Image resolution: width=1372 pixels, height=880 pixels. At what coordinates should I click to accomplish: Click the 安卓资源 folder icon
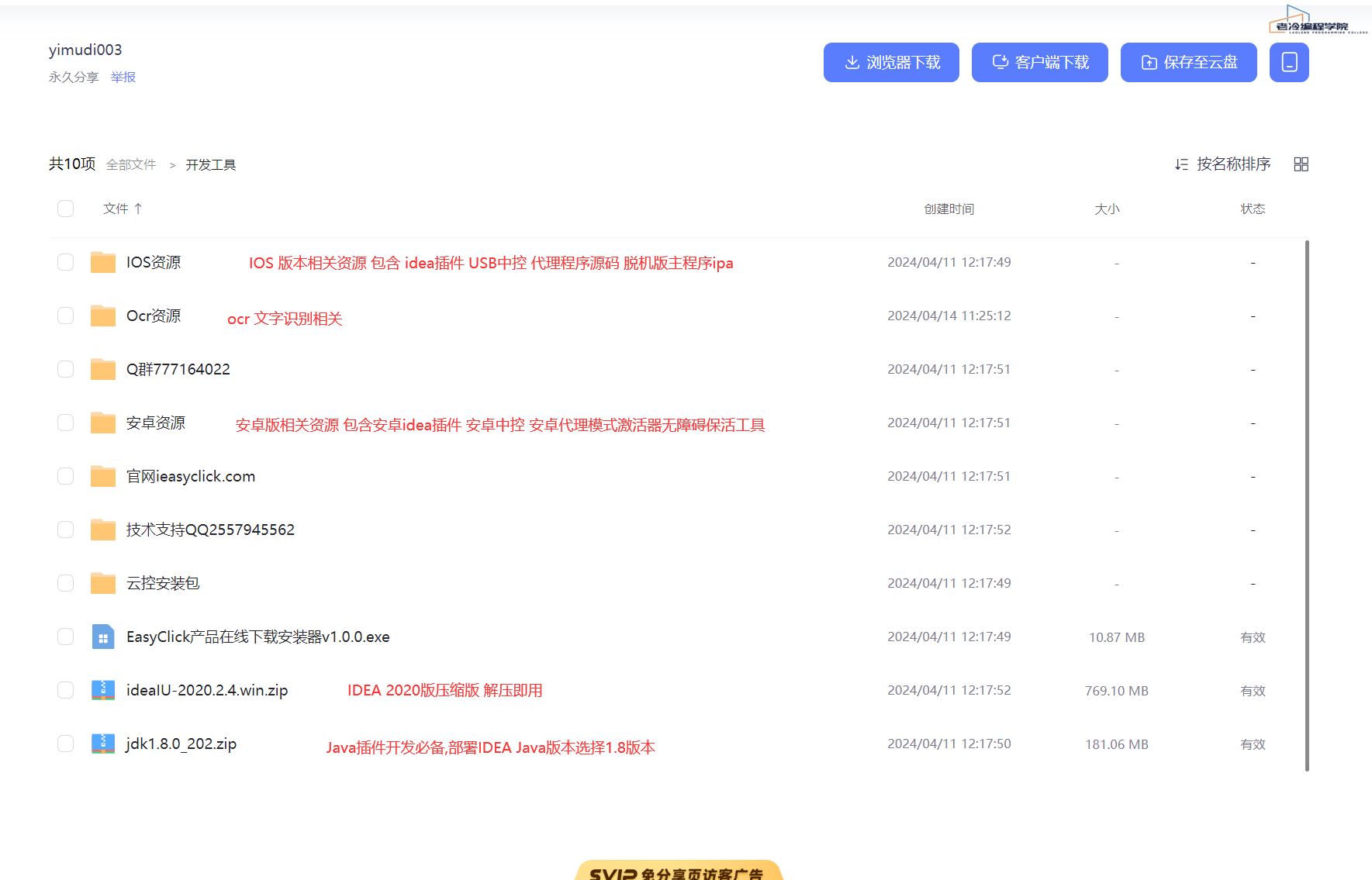pyautogui.click(x=103, y=423)
